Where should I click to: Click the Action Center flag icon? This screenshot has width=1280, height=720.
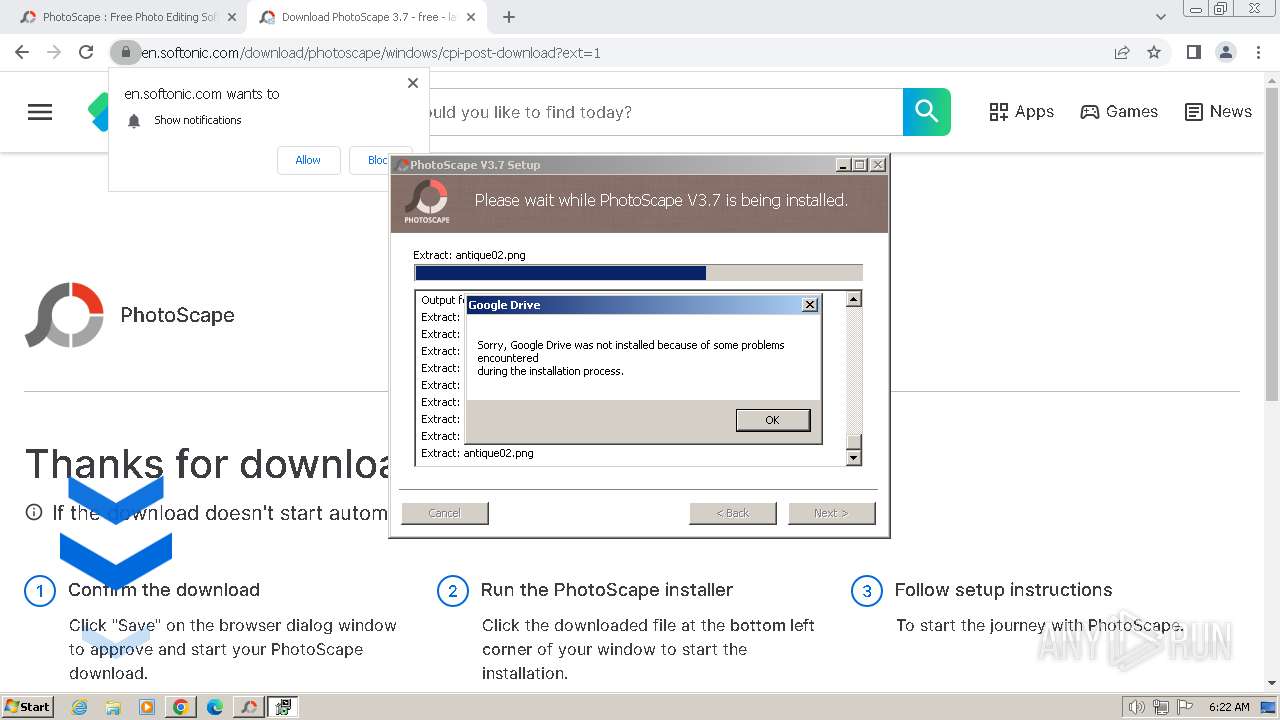coord(1185,707)
